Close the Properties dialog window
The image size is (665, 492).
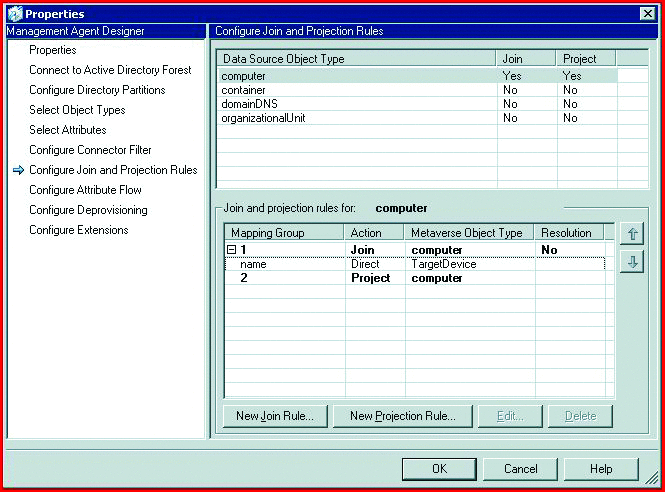647,13
